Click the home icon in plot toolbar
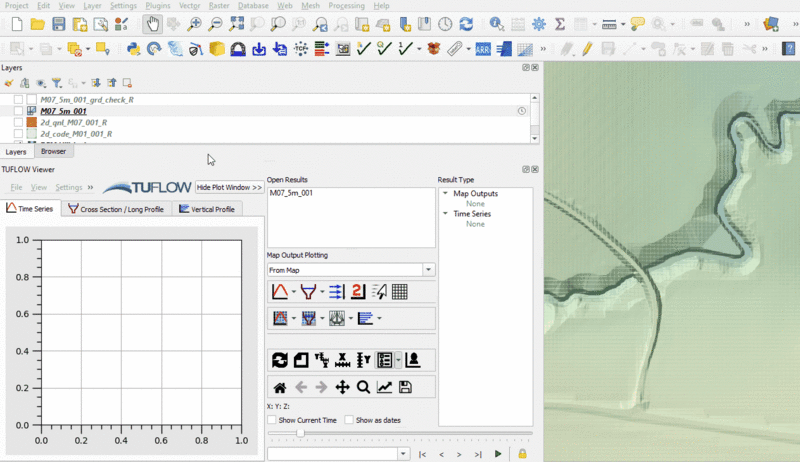The height and width of the screenshot is (462, 800). [x=280, y=388]
